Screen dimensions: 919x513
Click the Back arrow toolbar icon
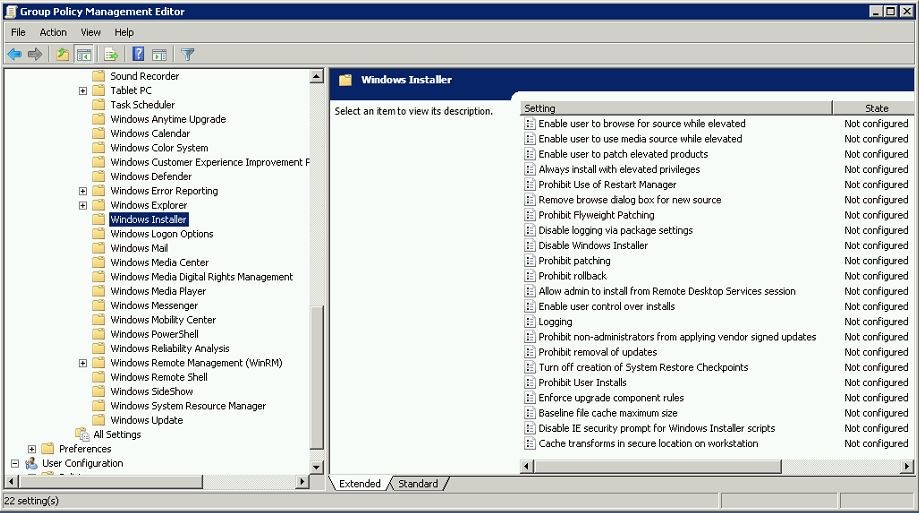15,55
